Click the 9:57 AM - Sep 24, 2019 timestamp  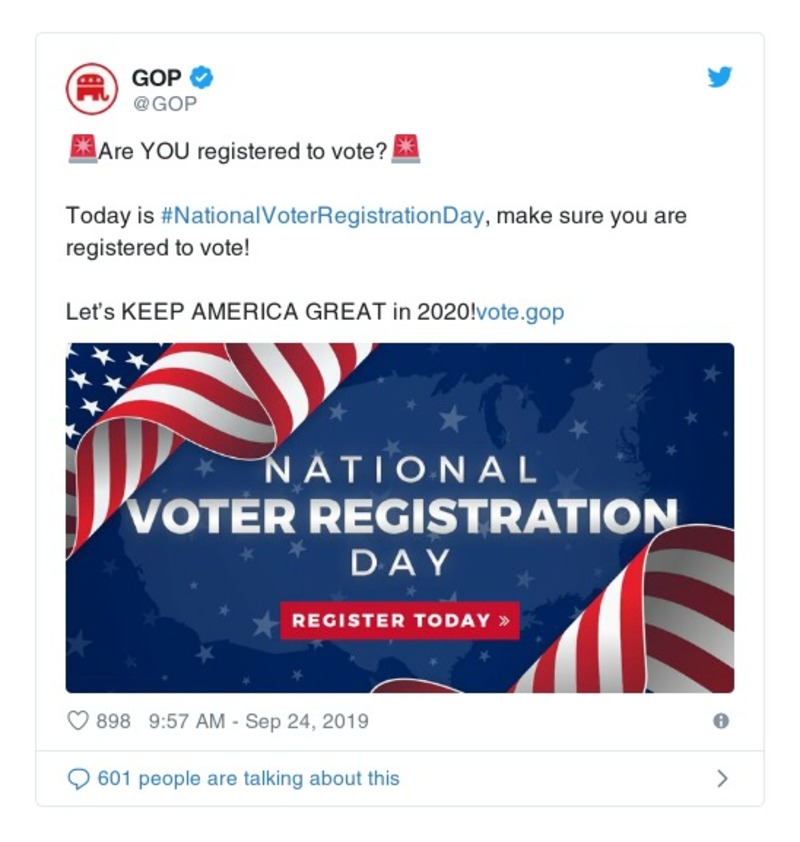[x=258, y=720]
